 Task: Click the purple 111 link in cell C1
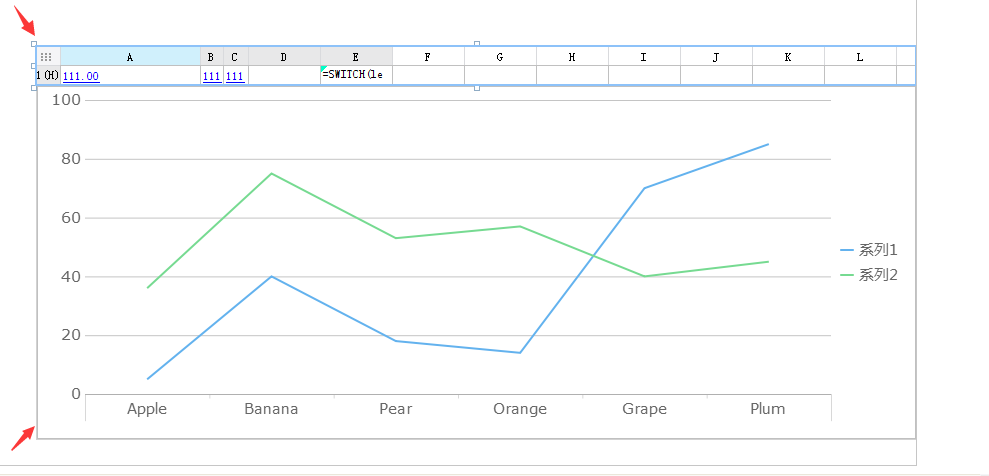coord(234,76)
